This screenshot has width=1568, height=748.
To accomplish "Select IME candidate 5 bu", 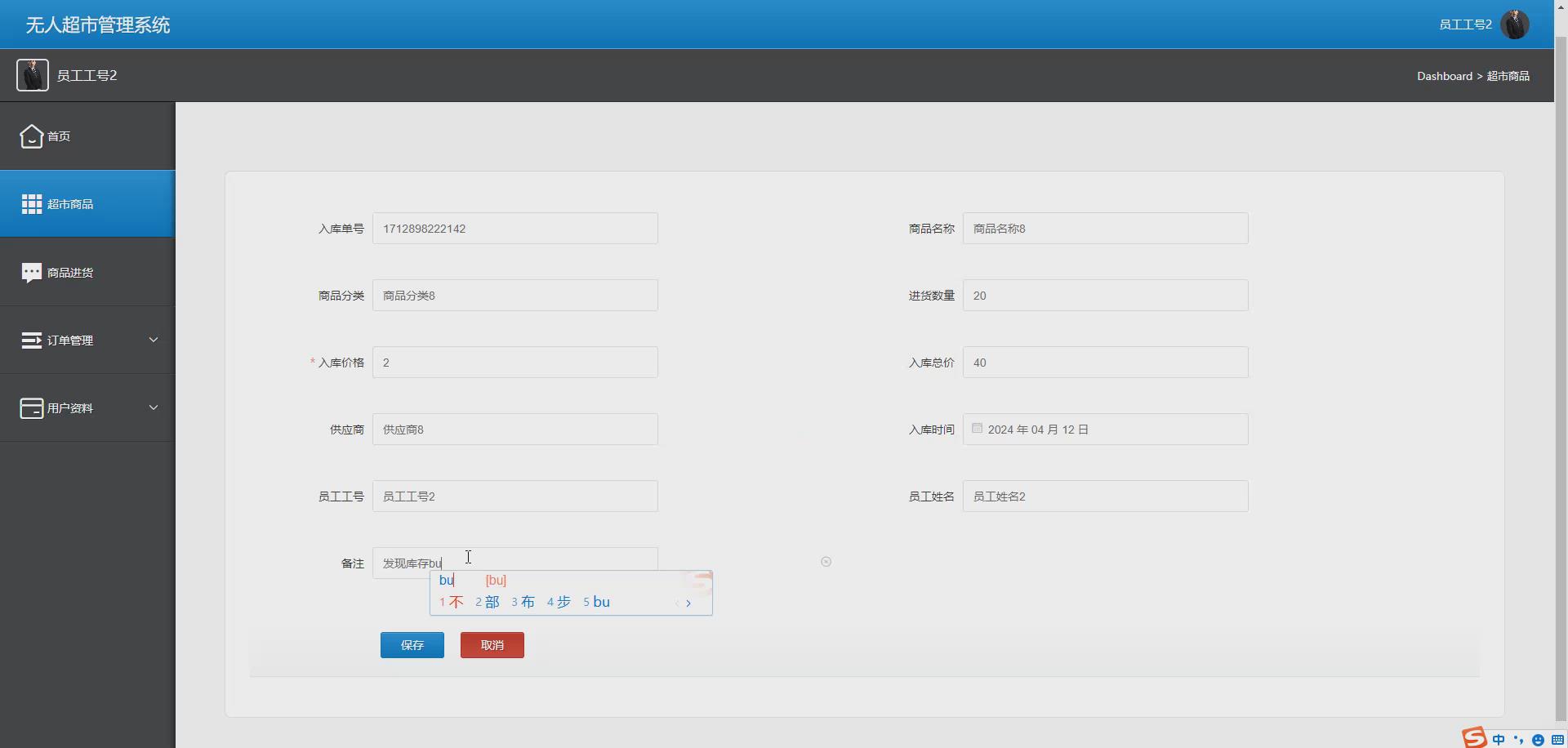I will point(597,602).
